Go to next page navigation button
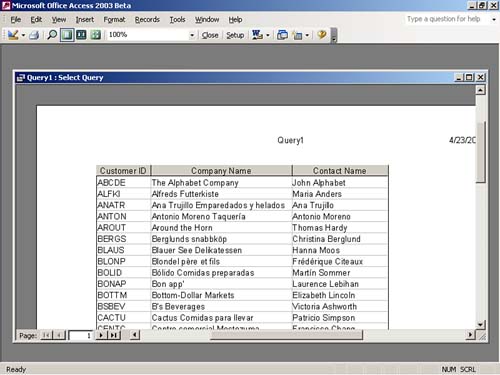This screenshot has width=500, height=375. pos(100,335)
